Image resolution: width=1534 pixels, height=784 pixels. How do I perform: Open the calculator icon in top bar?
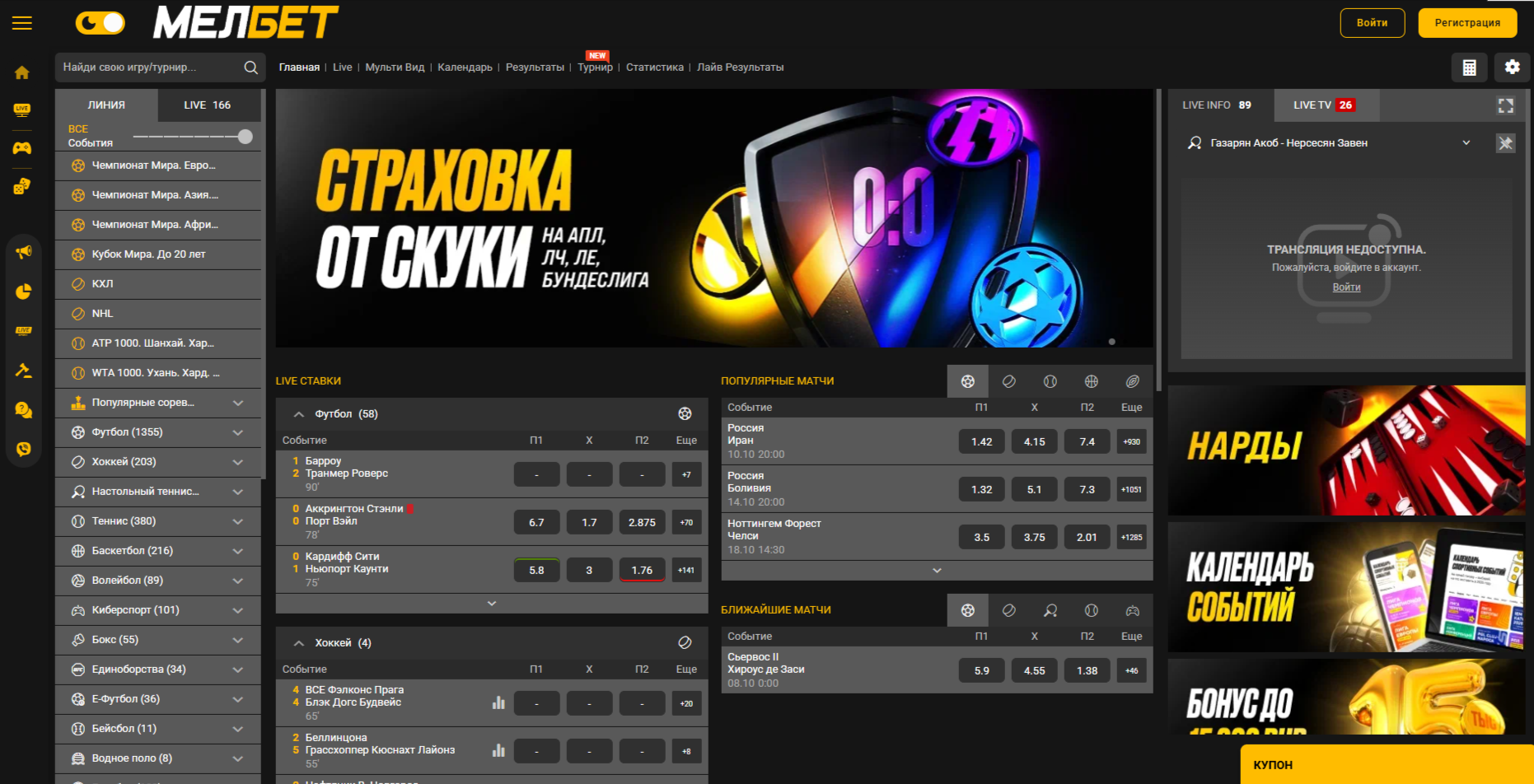coord(1469,68)
